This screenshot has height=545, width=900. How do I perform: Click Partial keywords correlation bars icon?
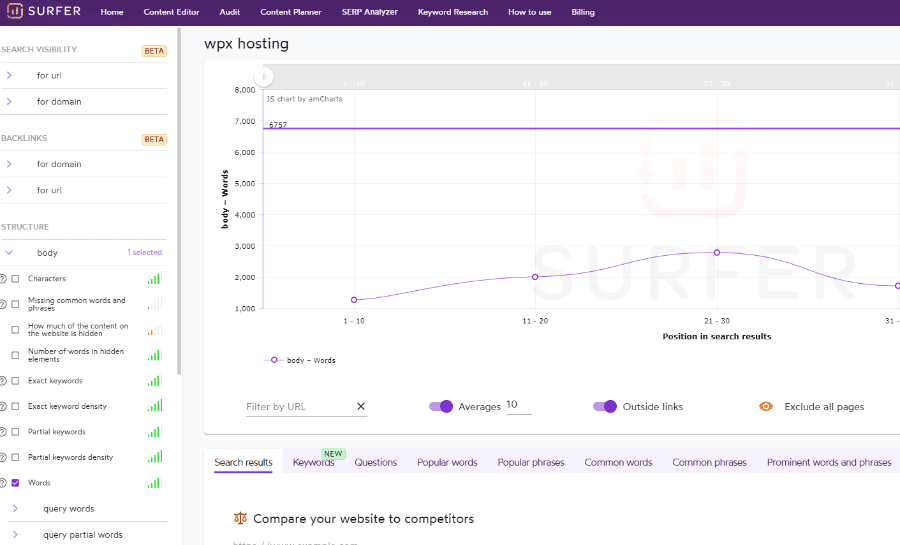tap(154, 431)
